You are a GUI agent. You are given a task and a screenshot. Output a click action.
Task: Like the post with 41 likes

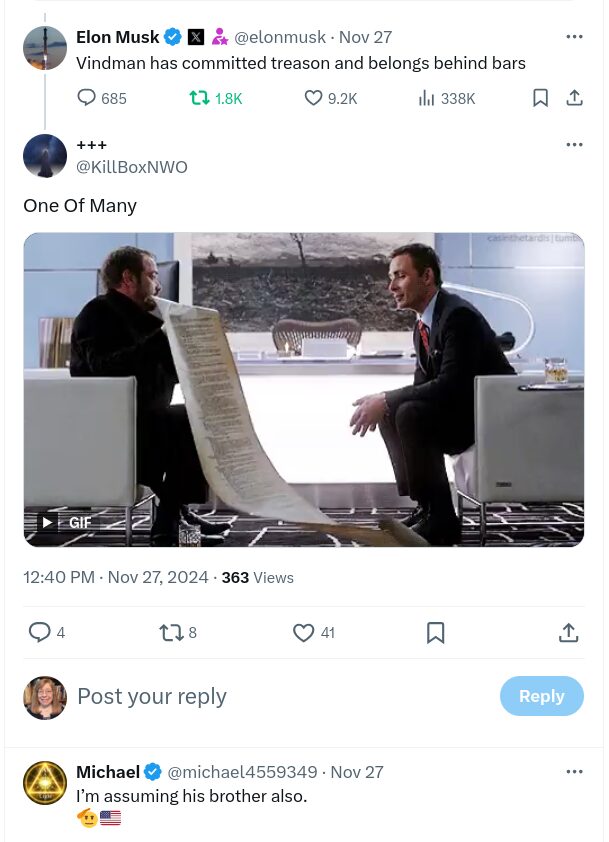[304, 632]
